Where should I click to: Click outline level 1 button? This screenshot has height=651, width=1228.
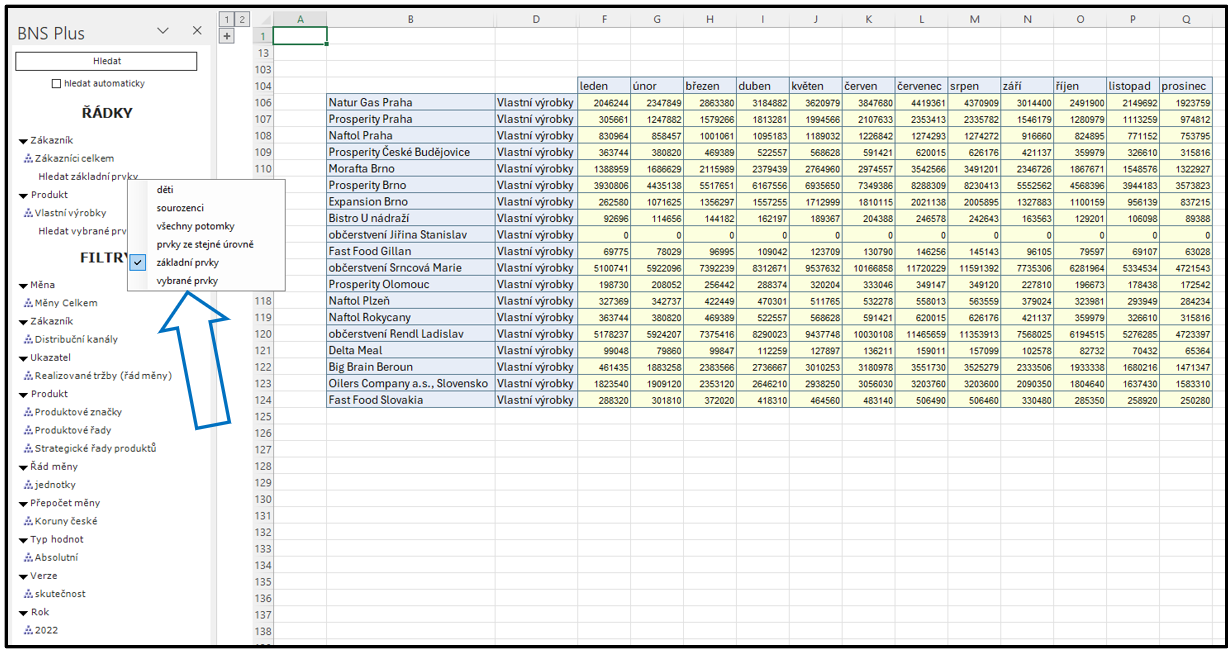225,19
